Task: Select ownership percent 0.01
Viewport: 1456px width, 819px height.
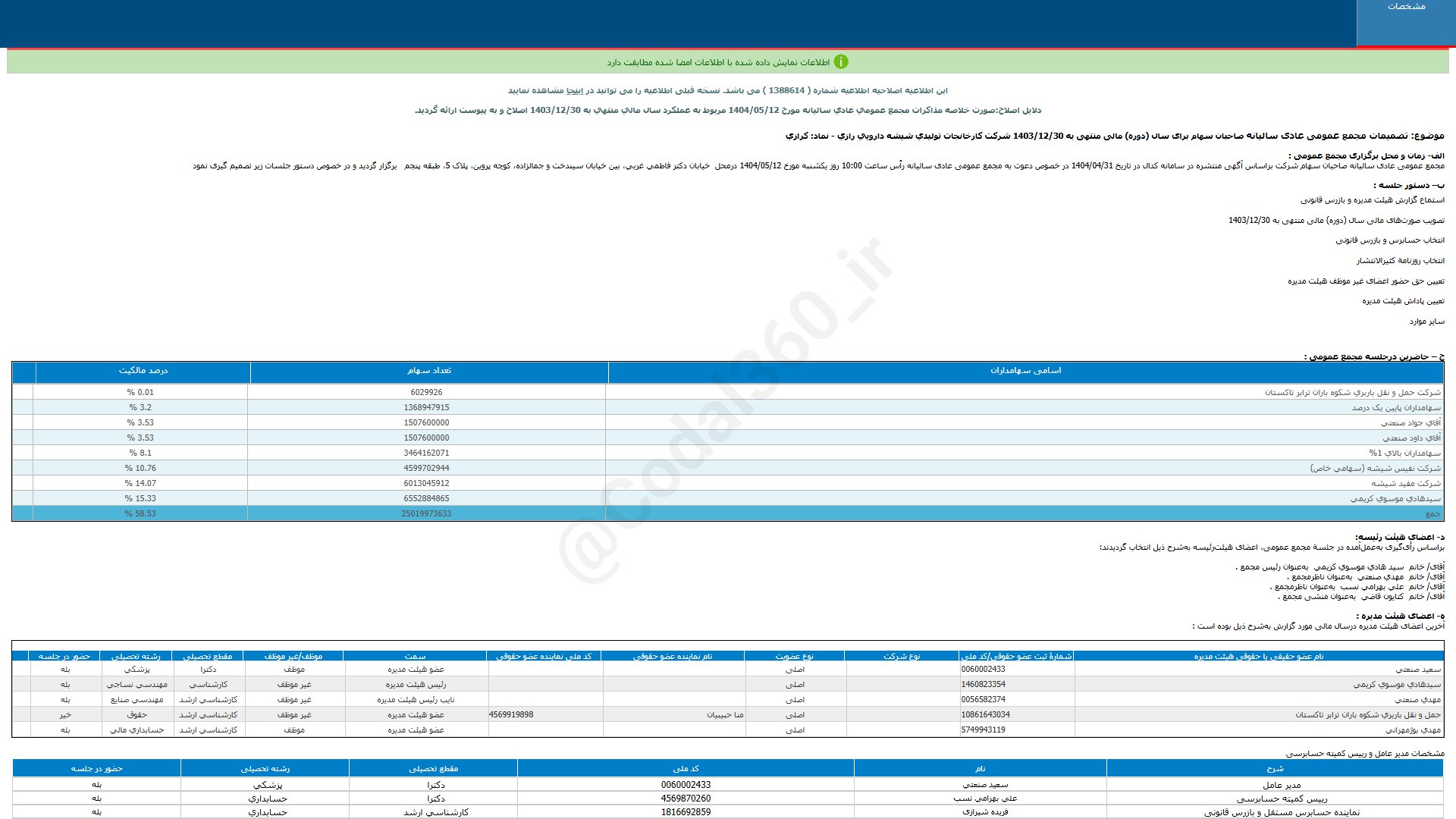Action: pyautogui.click(x=140, y=393)
